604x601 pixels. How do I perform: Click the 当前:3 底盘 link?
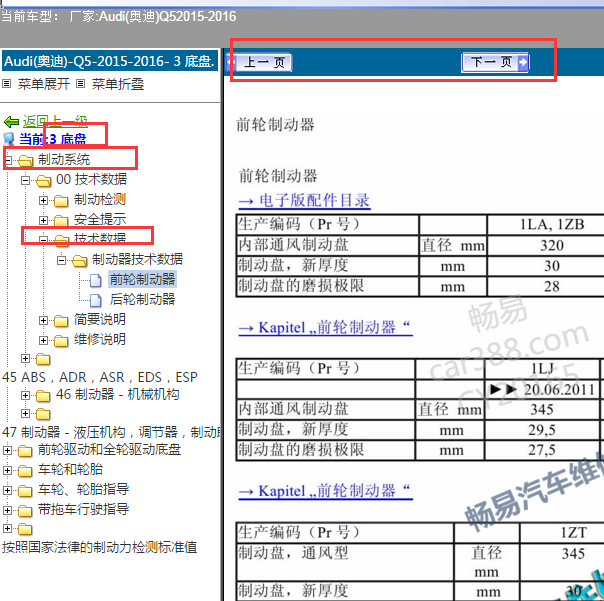tap(53, 139)
